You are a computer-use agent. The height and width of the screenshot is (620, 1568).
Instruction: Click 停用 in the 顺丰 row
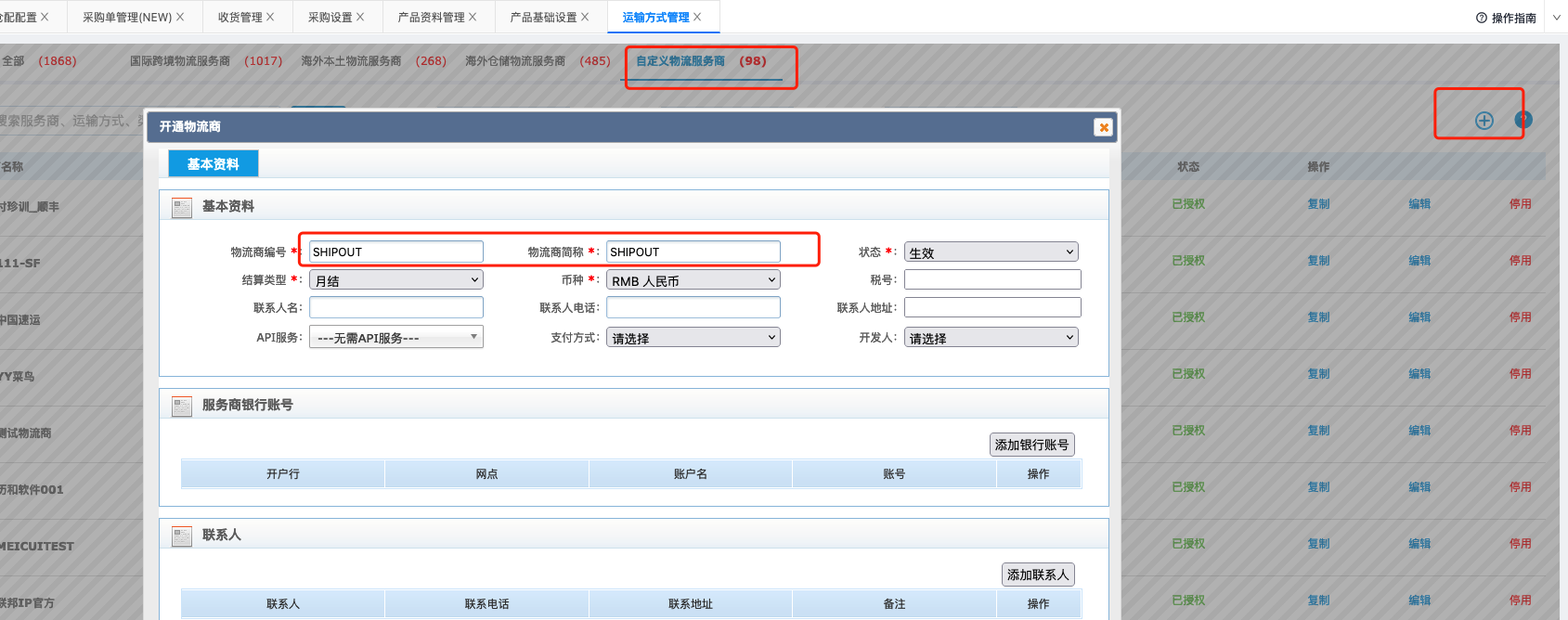1521,204
